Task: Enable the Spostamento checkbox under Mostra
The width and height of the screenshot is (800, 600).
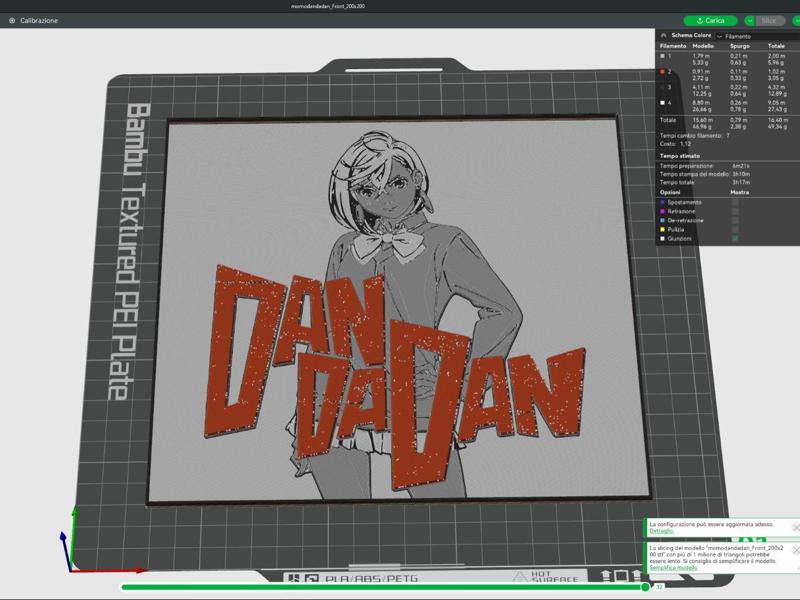Action: pos(735,202)
